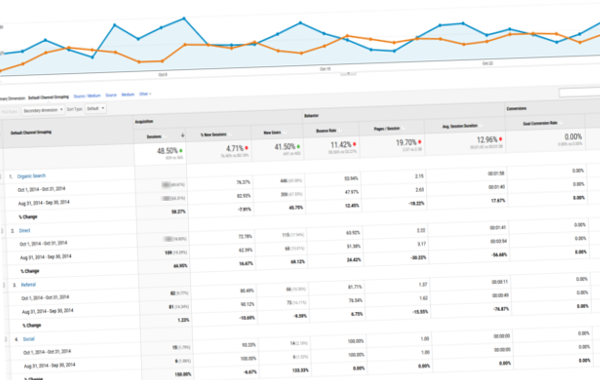This screenshot has height=380, width=600.
Task: Click the 150.00% Social sessions change cell
Action: point(182,374)
